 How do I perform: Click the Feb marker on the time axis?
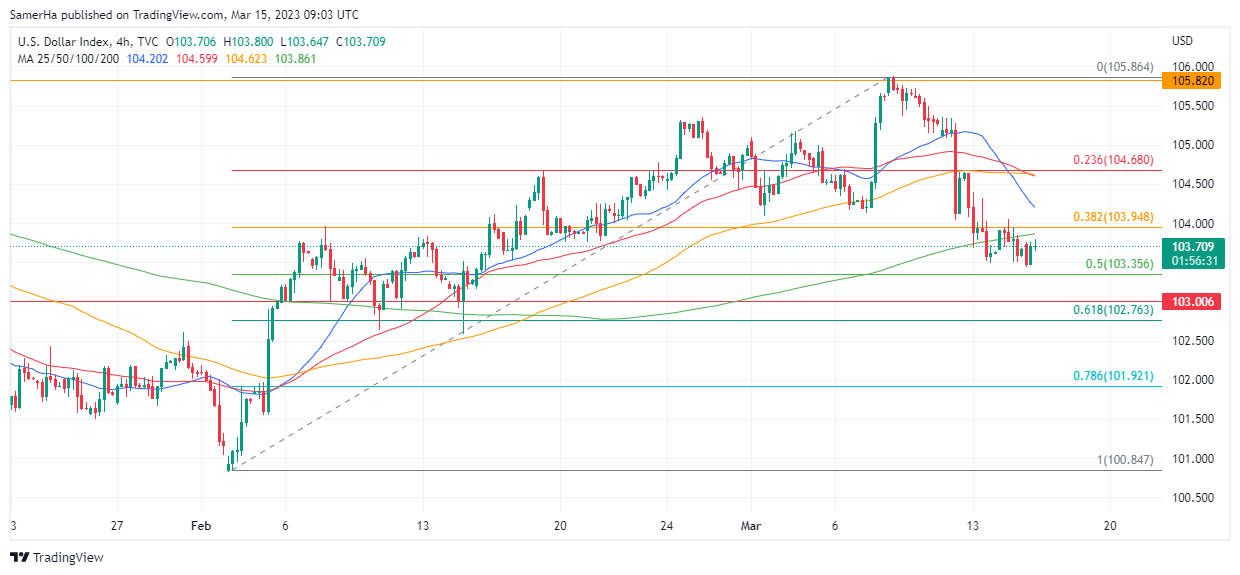tap(201, 525)
